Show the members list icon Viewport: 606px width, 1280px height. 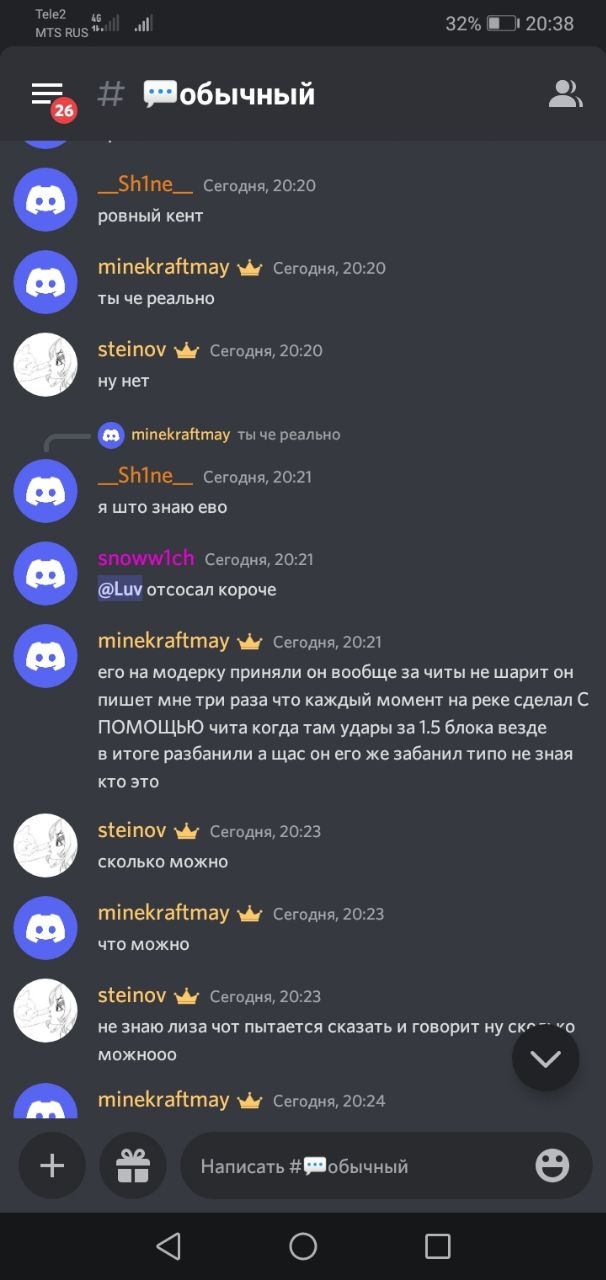point(565,94)
